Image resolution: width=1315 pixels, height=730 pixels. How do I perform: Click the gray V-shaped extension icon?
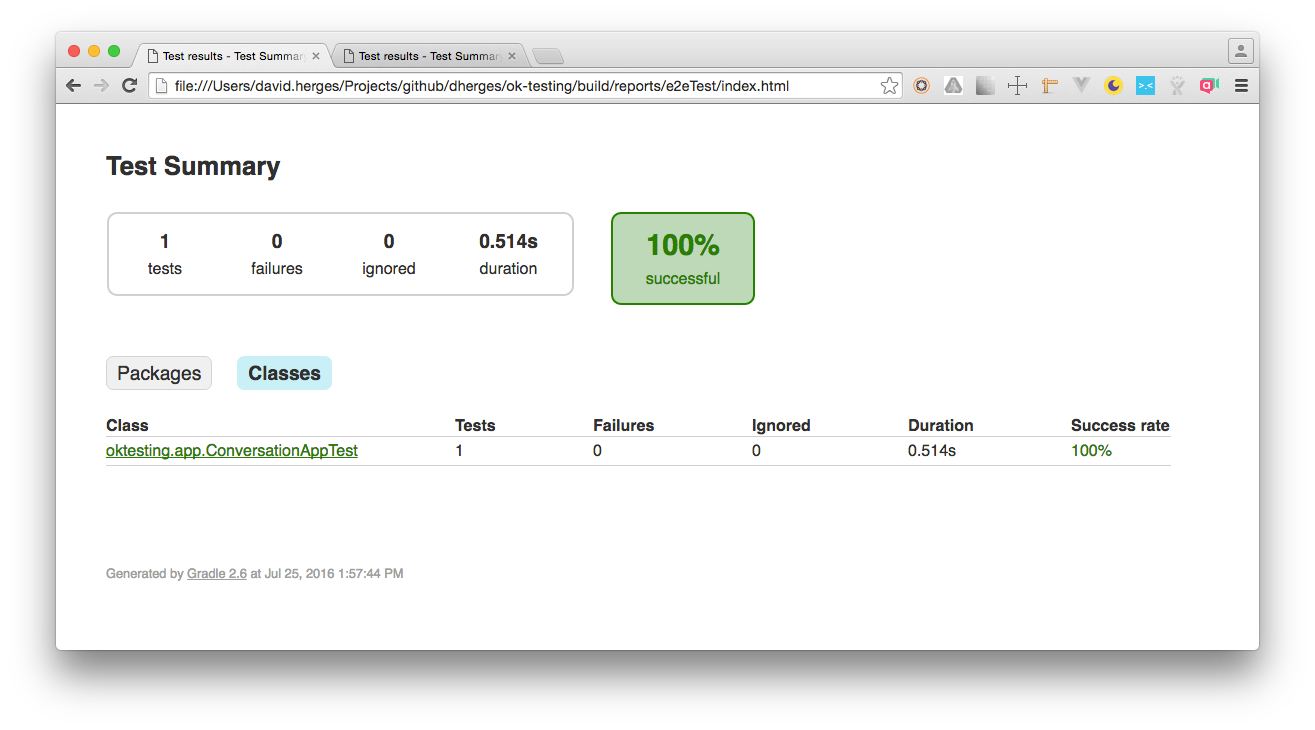1081,85
